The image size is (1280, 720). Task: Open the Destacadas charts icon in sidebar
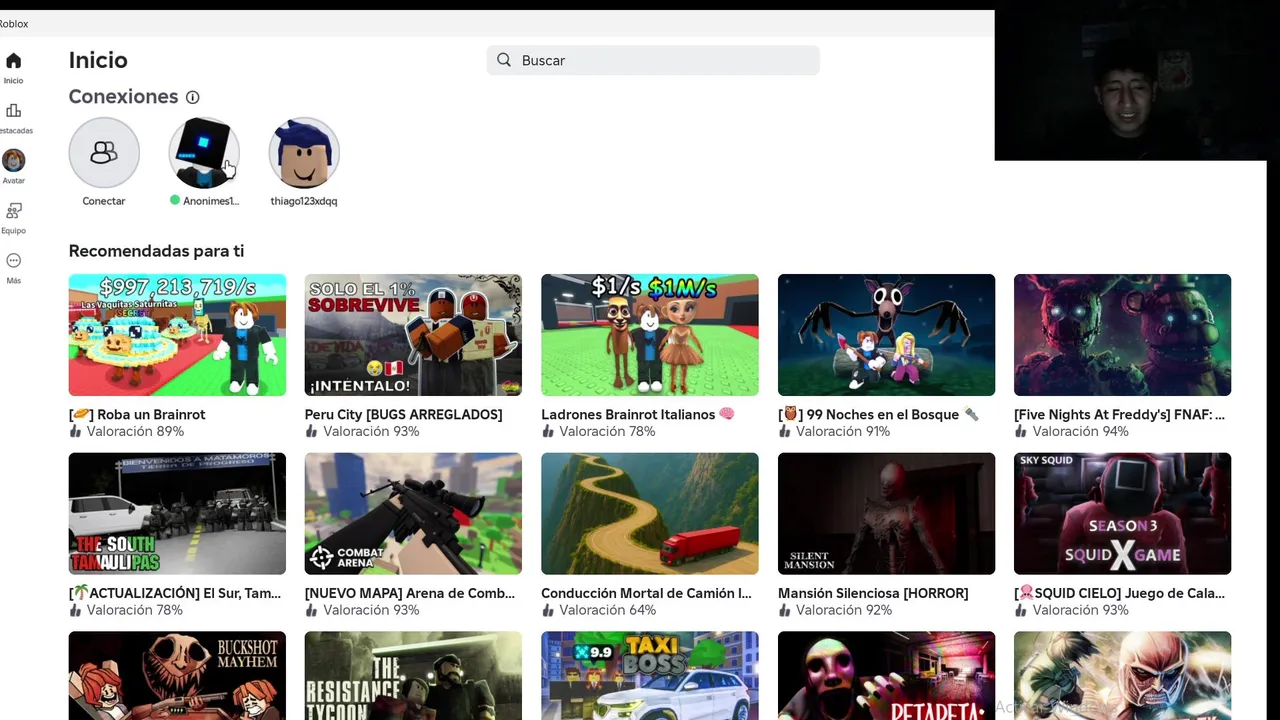(13, 111)
